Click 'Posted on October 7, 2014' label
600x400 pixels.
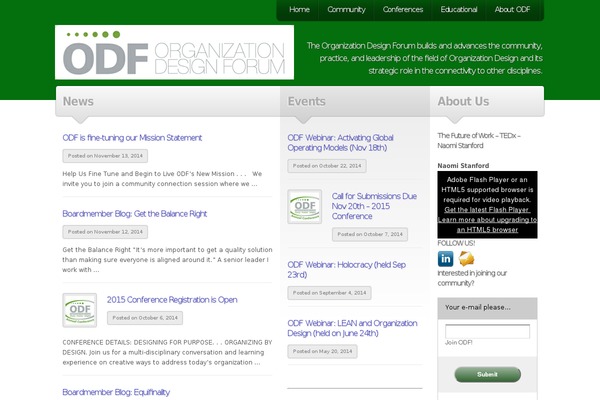click(370, 234)
